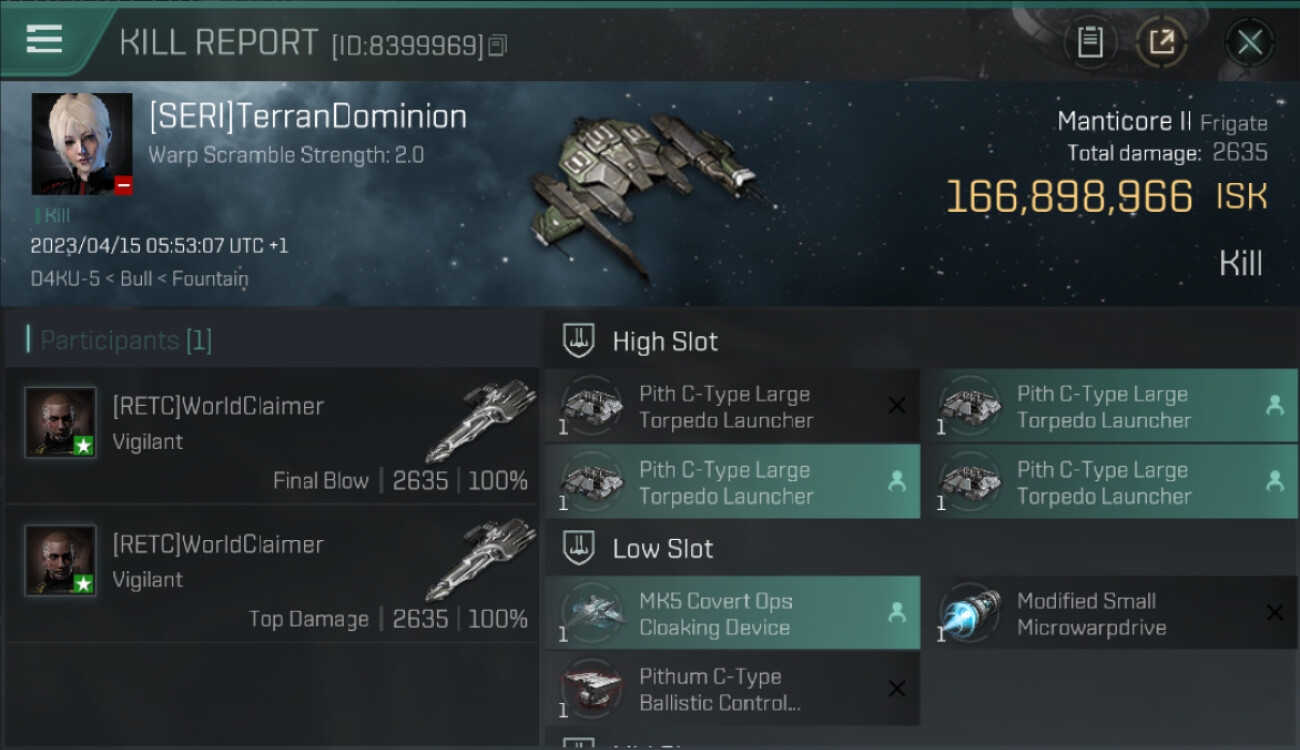Select the MK5 Covert Ops Cloaking Device
1300x750 pixels.
(732, 614)
